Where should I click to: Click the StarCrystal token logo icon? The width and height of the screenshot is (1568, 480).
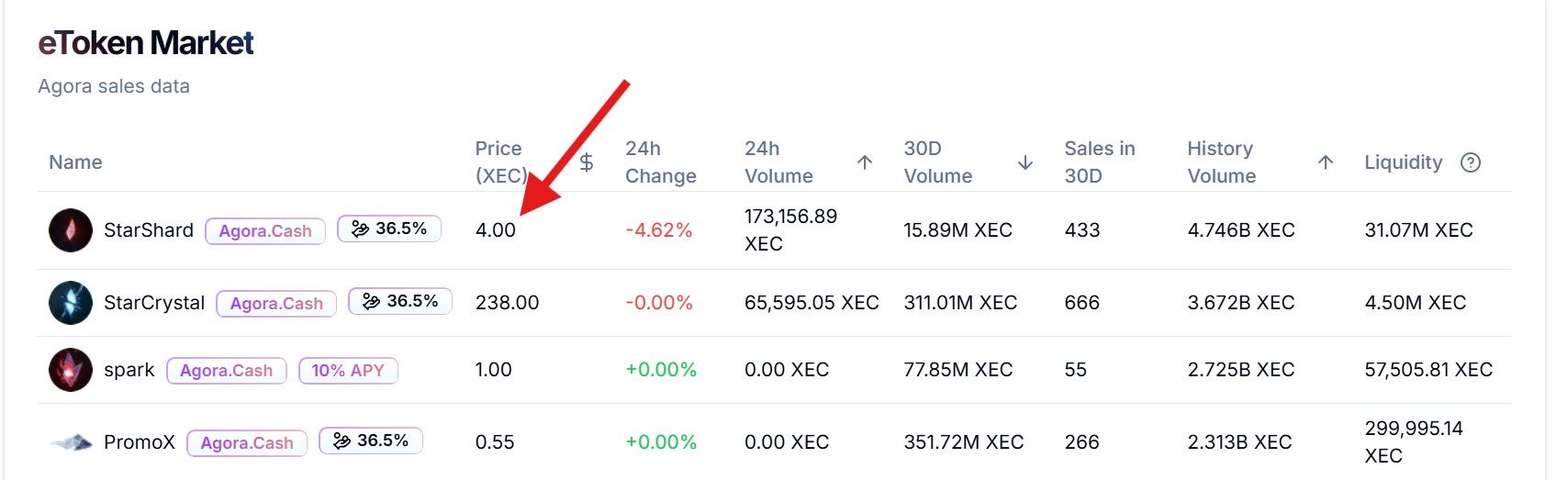(71, 303)
